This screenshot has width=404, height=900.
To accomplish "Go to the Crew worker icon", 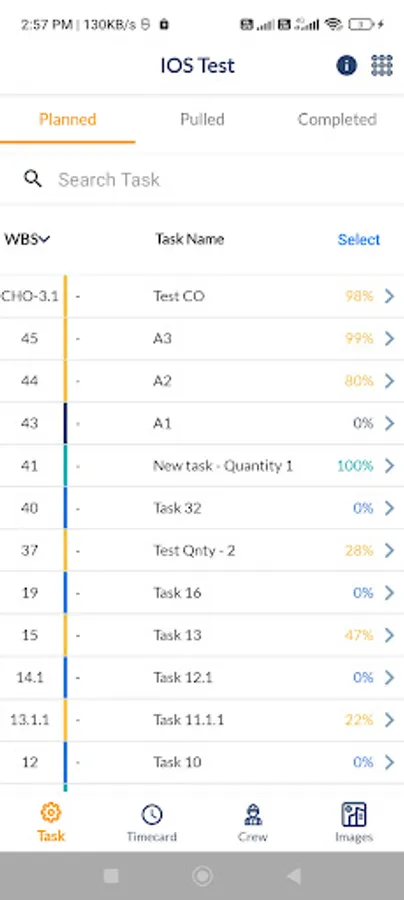I will [x=252, y=814].
